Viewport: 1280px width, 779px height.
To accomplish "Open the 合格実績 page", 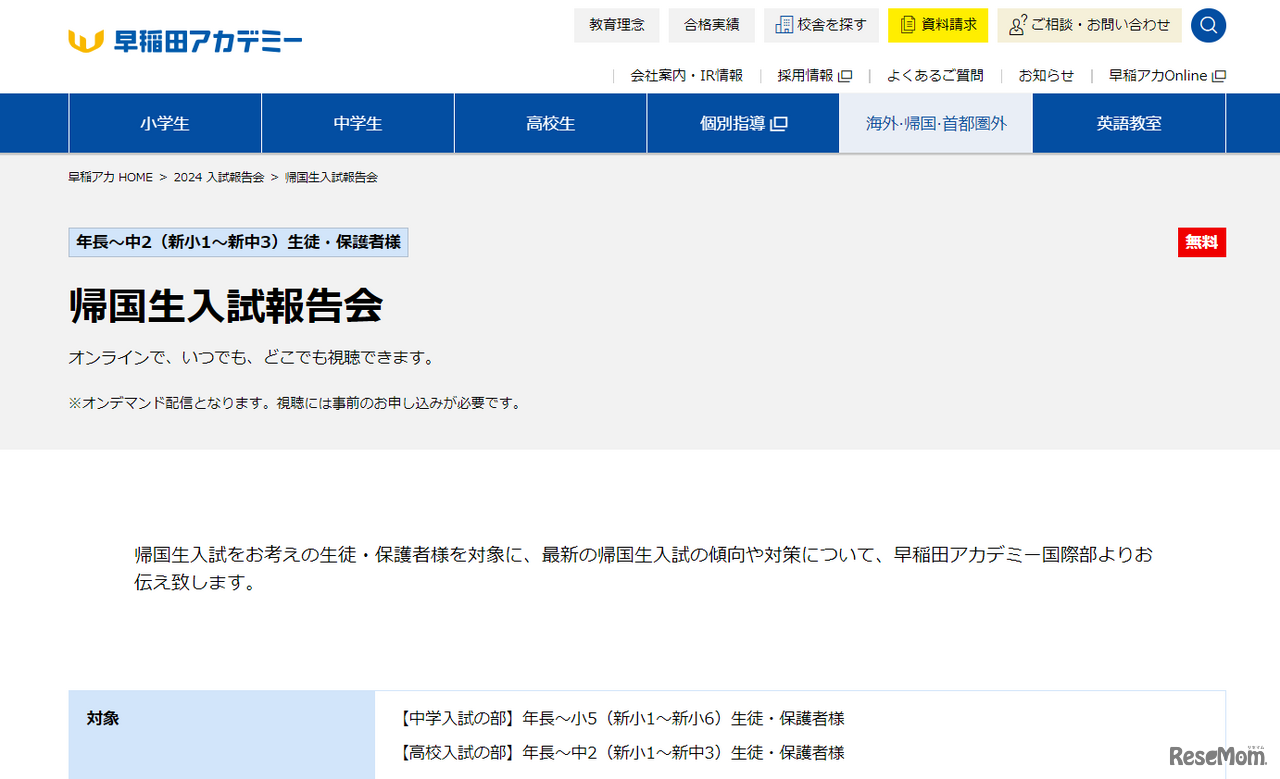I will click(x=712, y=25).
